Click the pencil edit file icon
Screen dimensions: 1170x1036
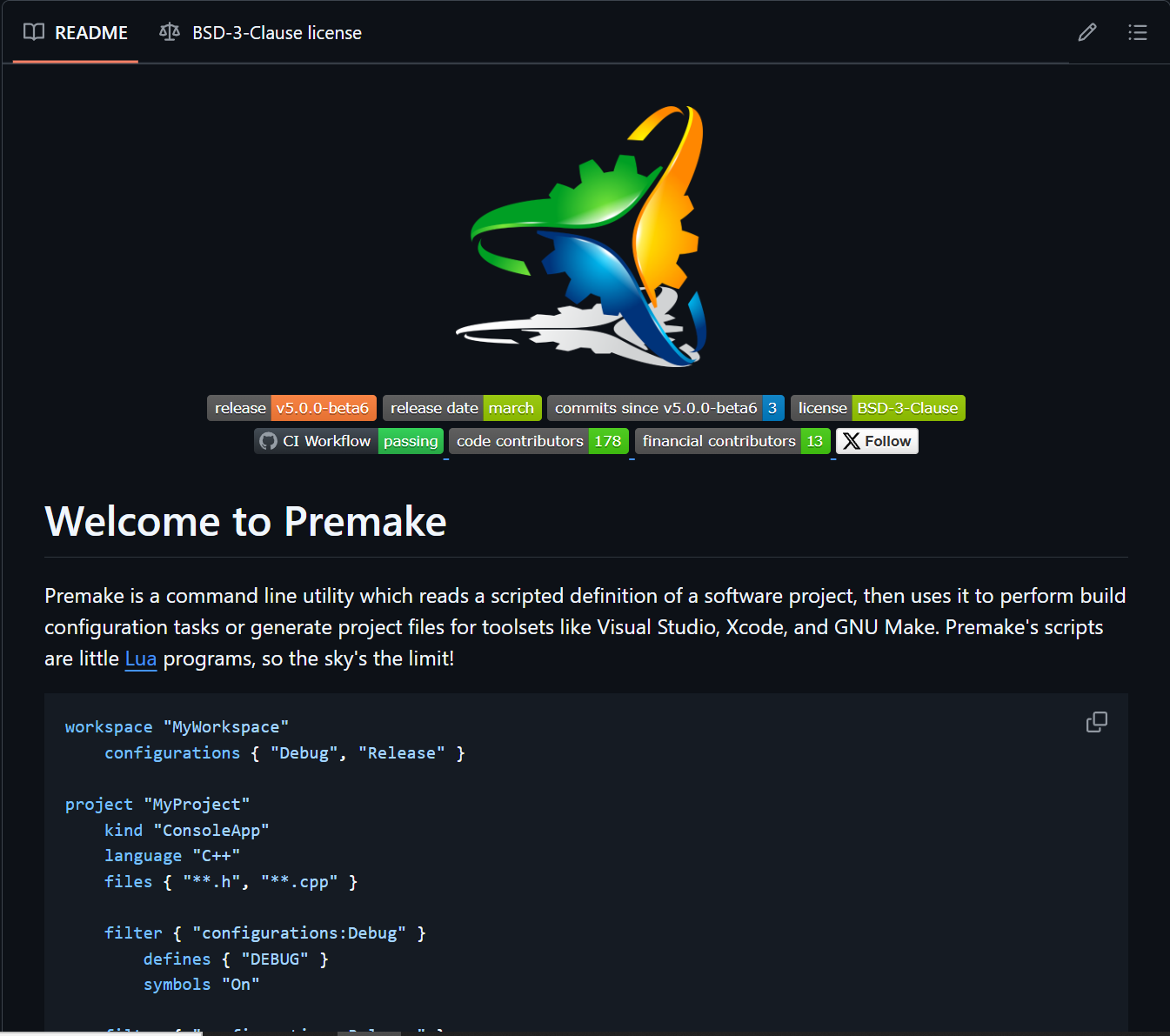(1087, 33)
